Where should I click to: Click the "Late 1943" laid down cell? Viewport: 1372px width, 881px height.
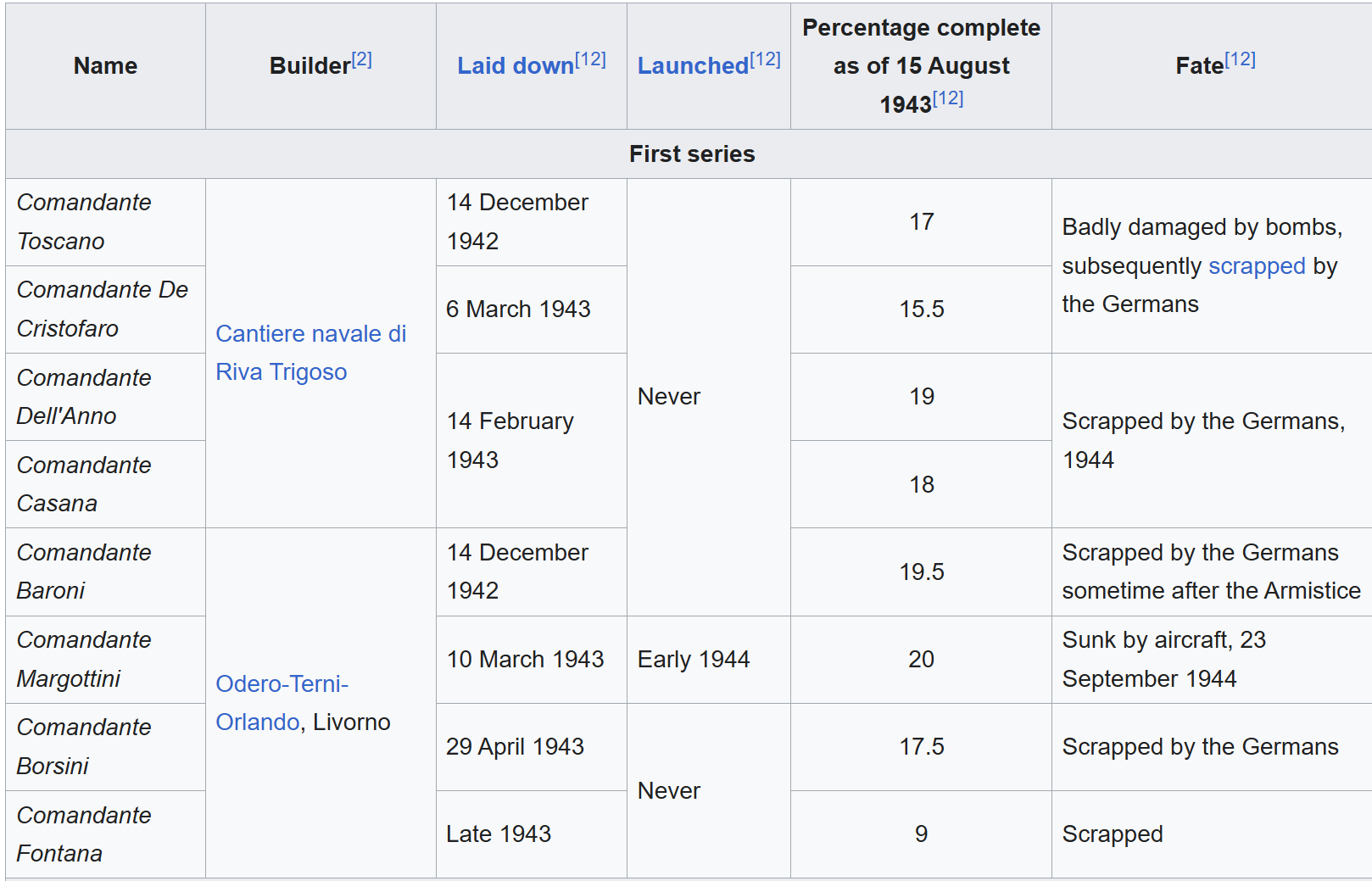coord(499,834)
